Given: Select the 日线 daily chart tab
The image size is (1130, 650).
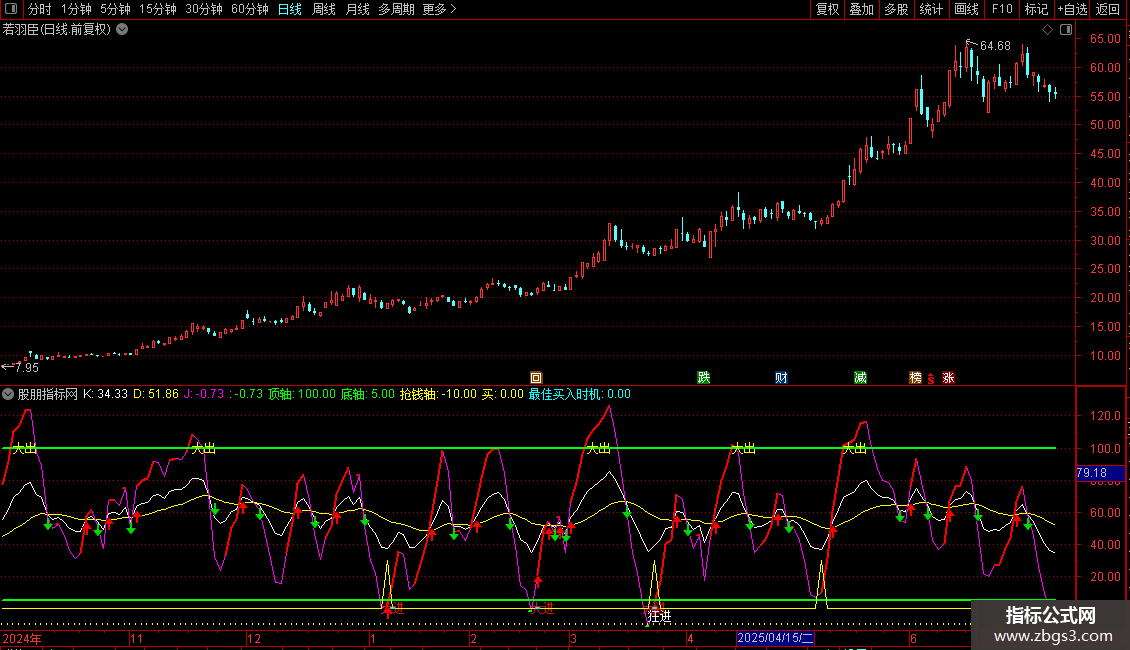Looking at the screenshot, I should (x=290, y=9).
